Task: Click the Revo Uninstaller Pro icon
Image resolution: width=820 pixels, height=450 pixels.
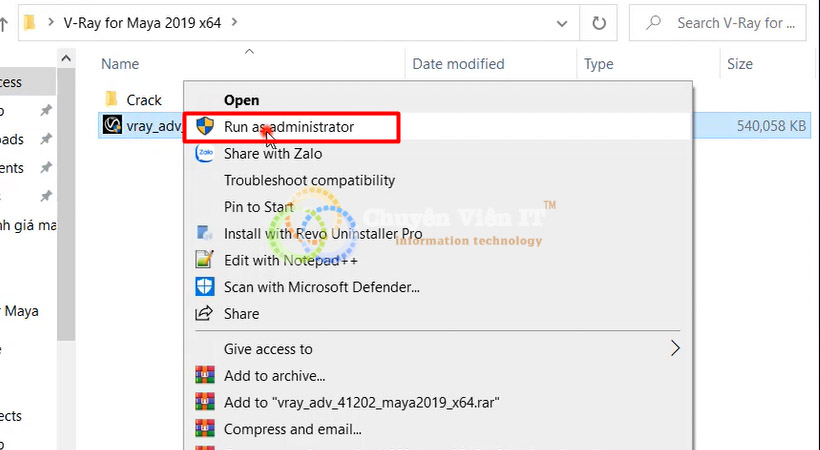Action: point(204,233)
